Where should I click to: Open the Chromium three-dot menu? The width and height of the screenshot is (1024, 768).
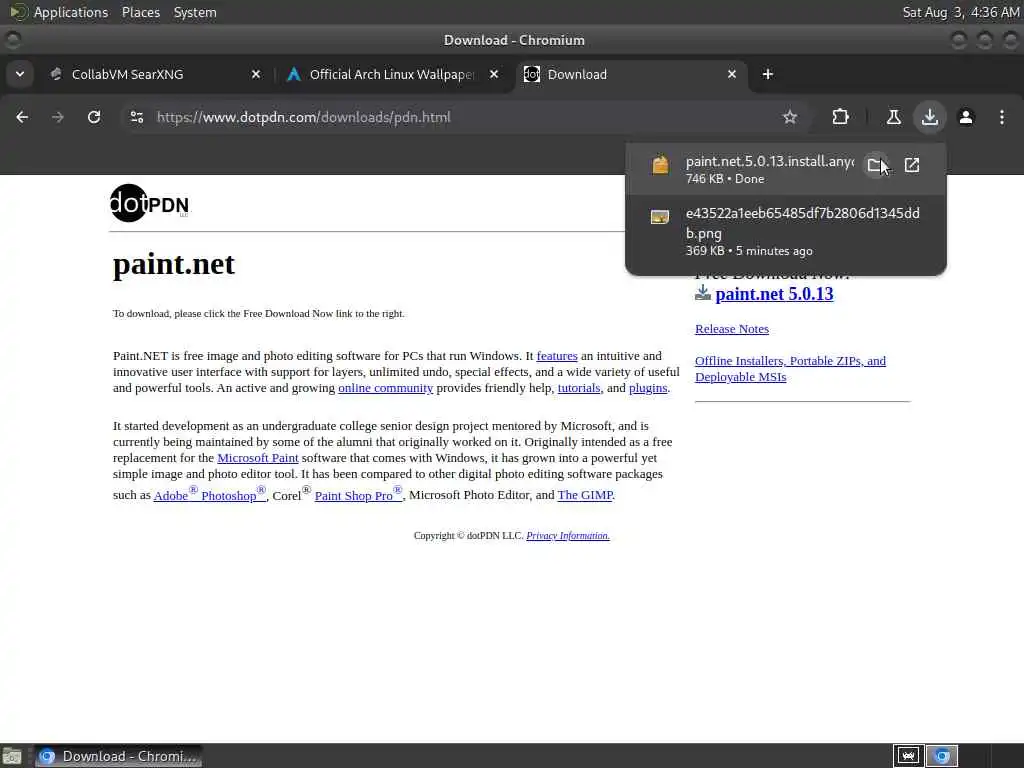click(1002, 117)
